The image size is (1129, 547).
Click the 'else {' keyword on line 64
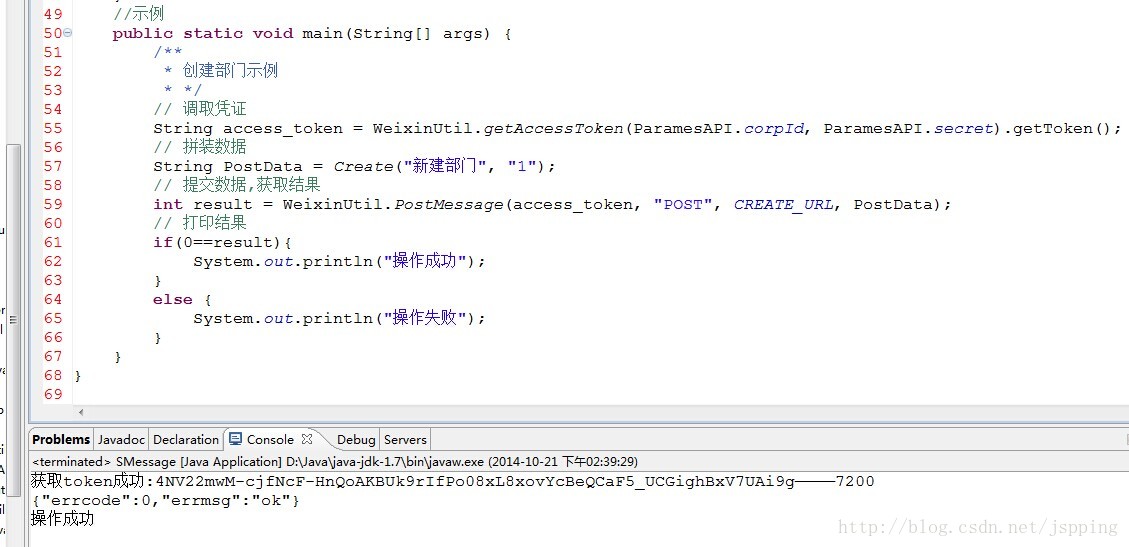click(x=182, y=299)
